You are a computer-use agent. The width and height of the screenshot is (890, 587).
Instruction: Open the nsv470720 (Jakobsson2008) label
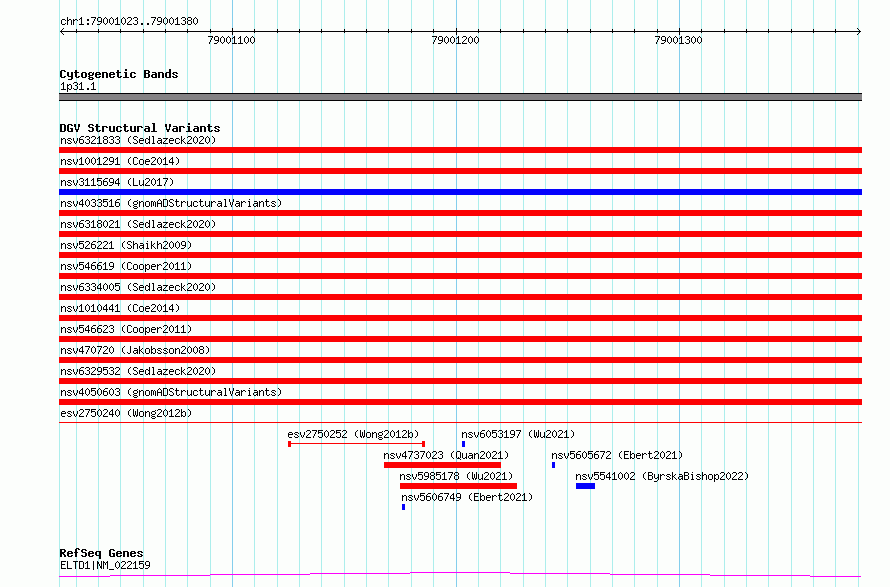click(x=135, y=350)
